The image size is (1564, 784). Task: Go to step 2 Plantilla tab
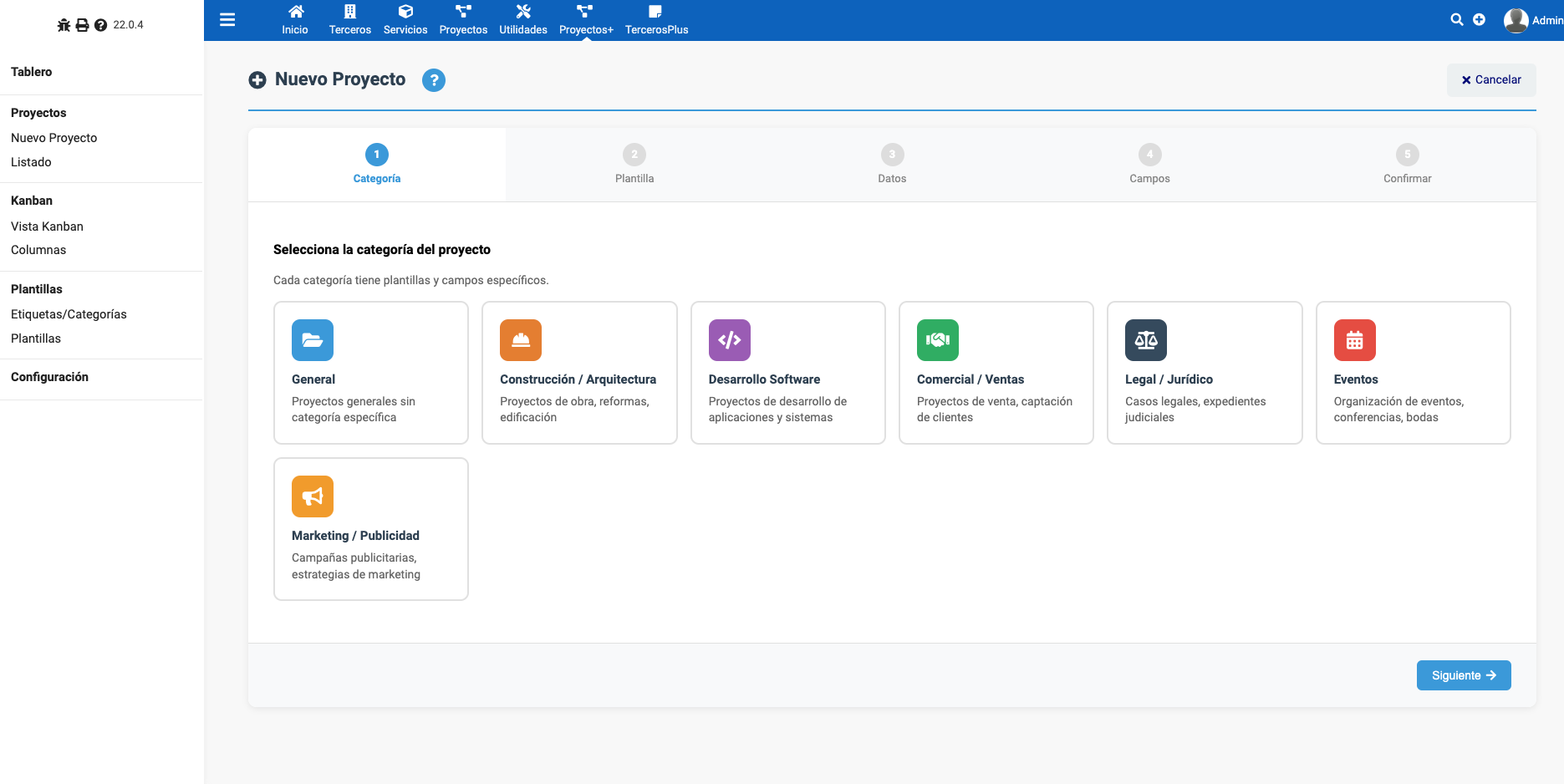pos(634,164)
